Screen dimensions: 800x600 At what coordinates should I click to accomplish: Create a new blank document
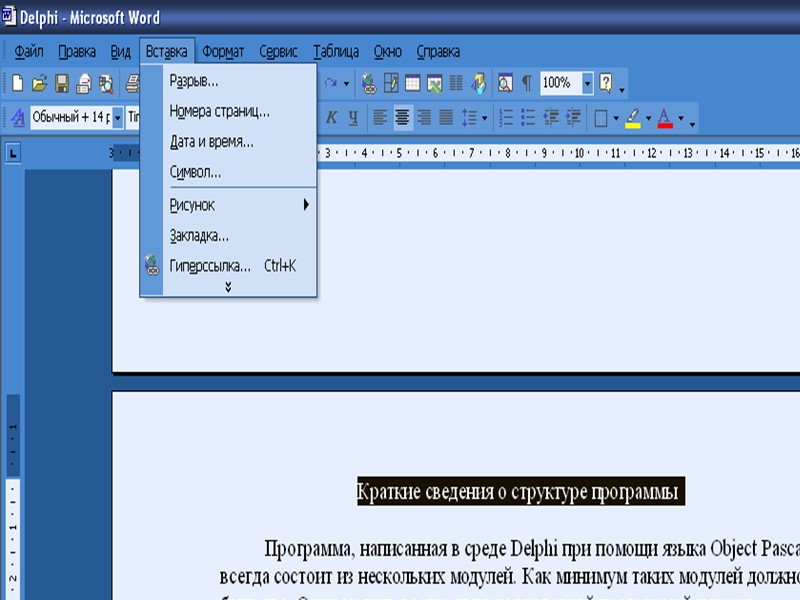(18, 83)
